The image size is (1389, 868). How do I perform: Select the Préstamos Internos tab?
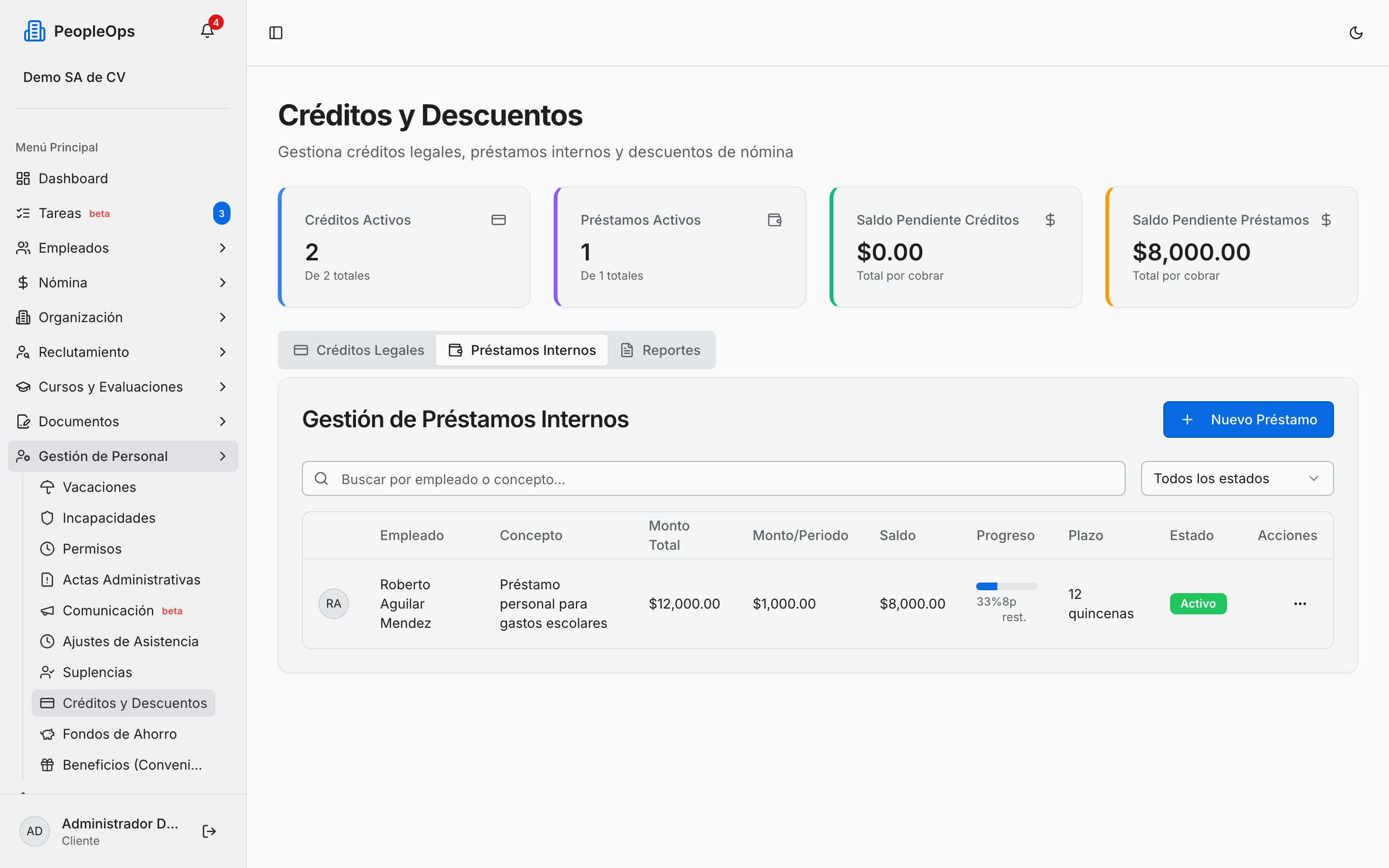[x=522, y=350]
